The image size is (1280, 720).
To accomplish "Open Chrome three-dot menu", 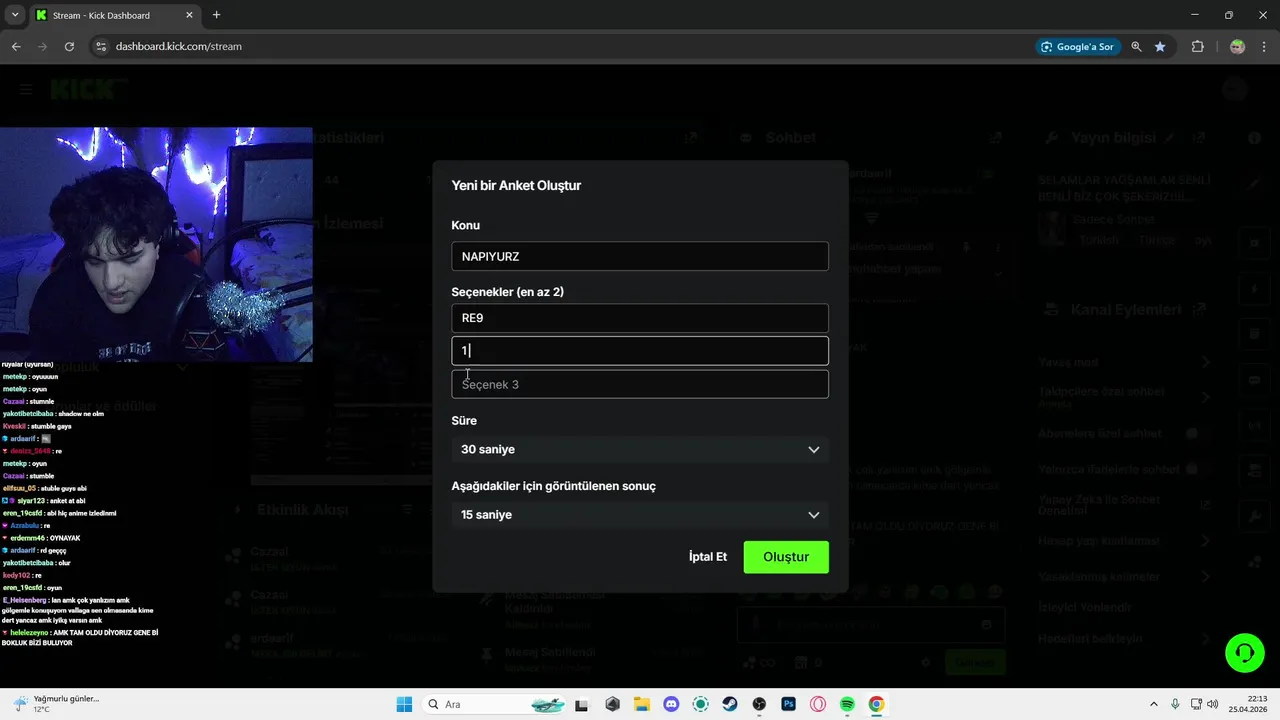I will [1264, 46].
